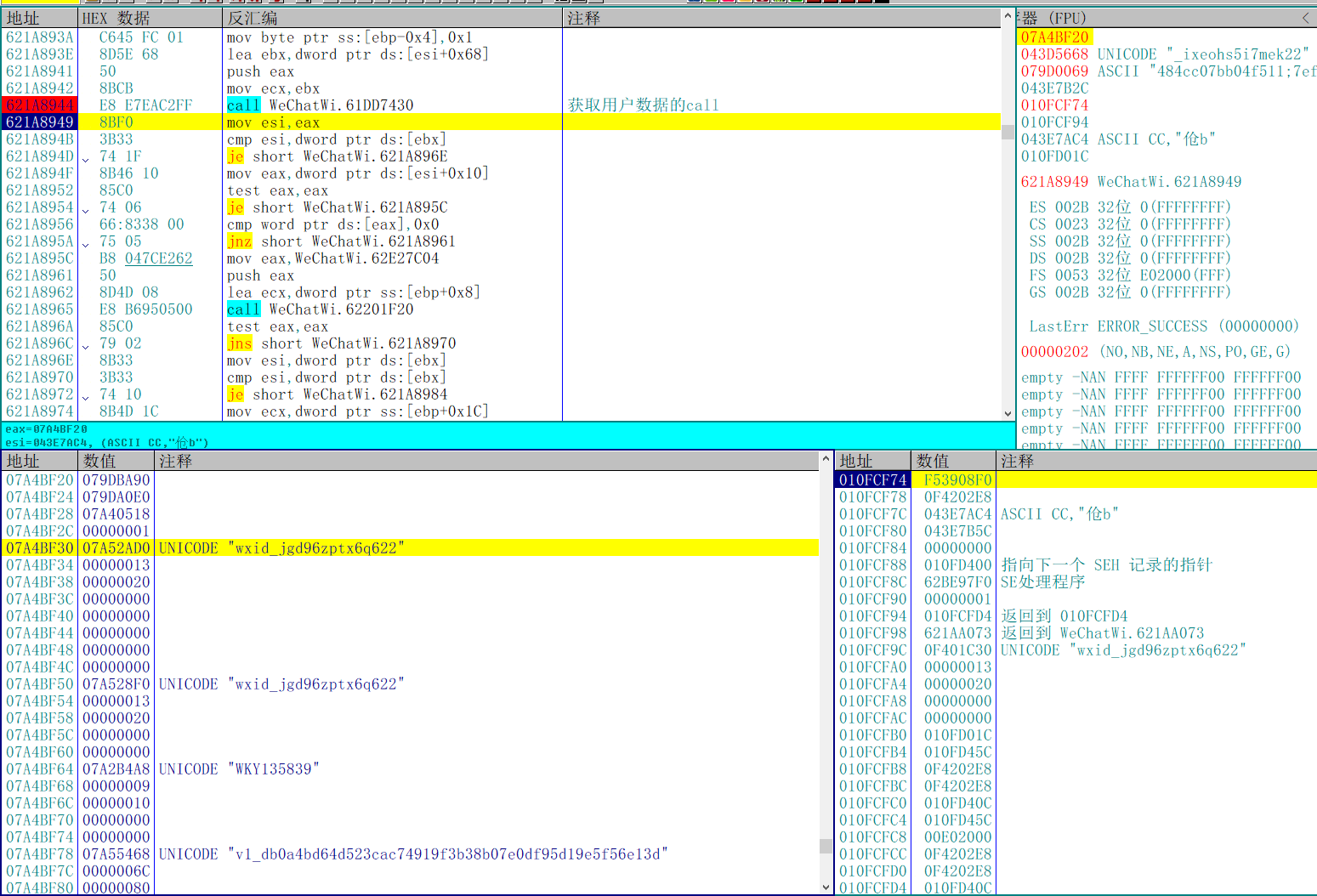Select instruction call WeChatWi.62201F20
The width and height of the screenshot is (1317, 896).
click(320, 309)
